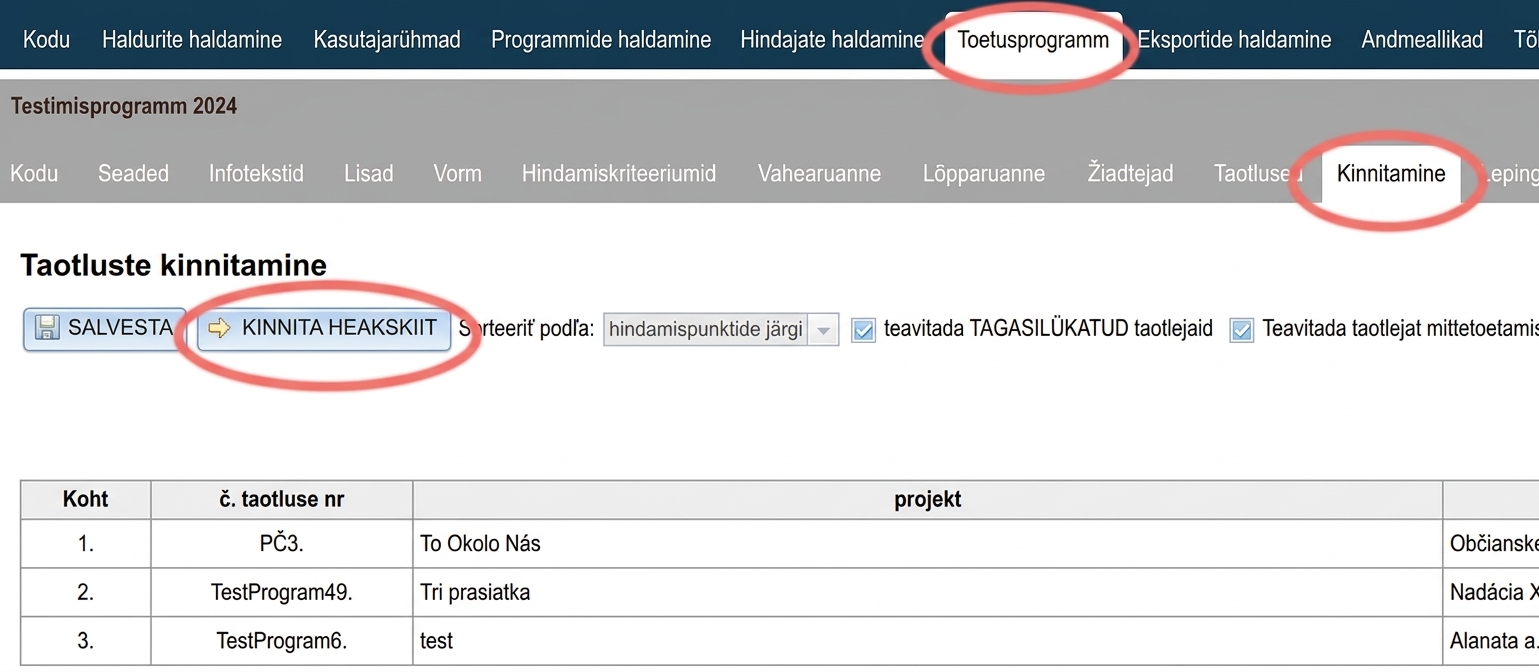1539x672 pixels.
Task: Toggle the 'teavitada TAGASILÜKATUD taotlejaid' checkbox
Action: [x=863, y=329]
